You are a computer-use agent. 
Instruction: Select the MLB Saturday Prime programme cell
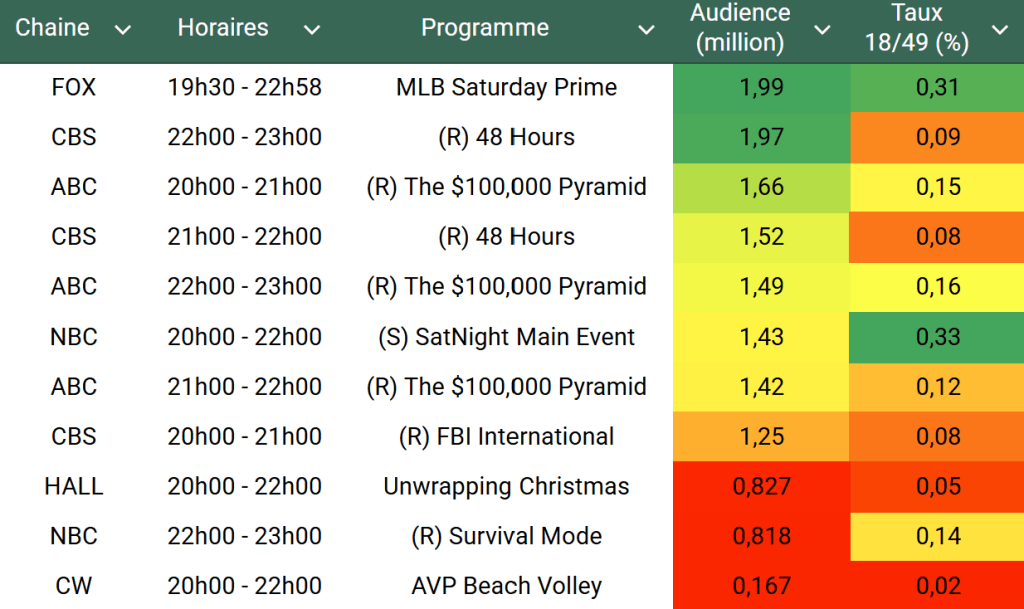click(506, 88)
